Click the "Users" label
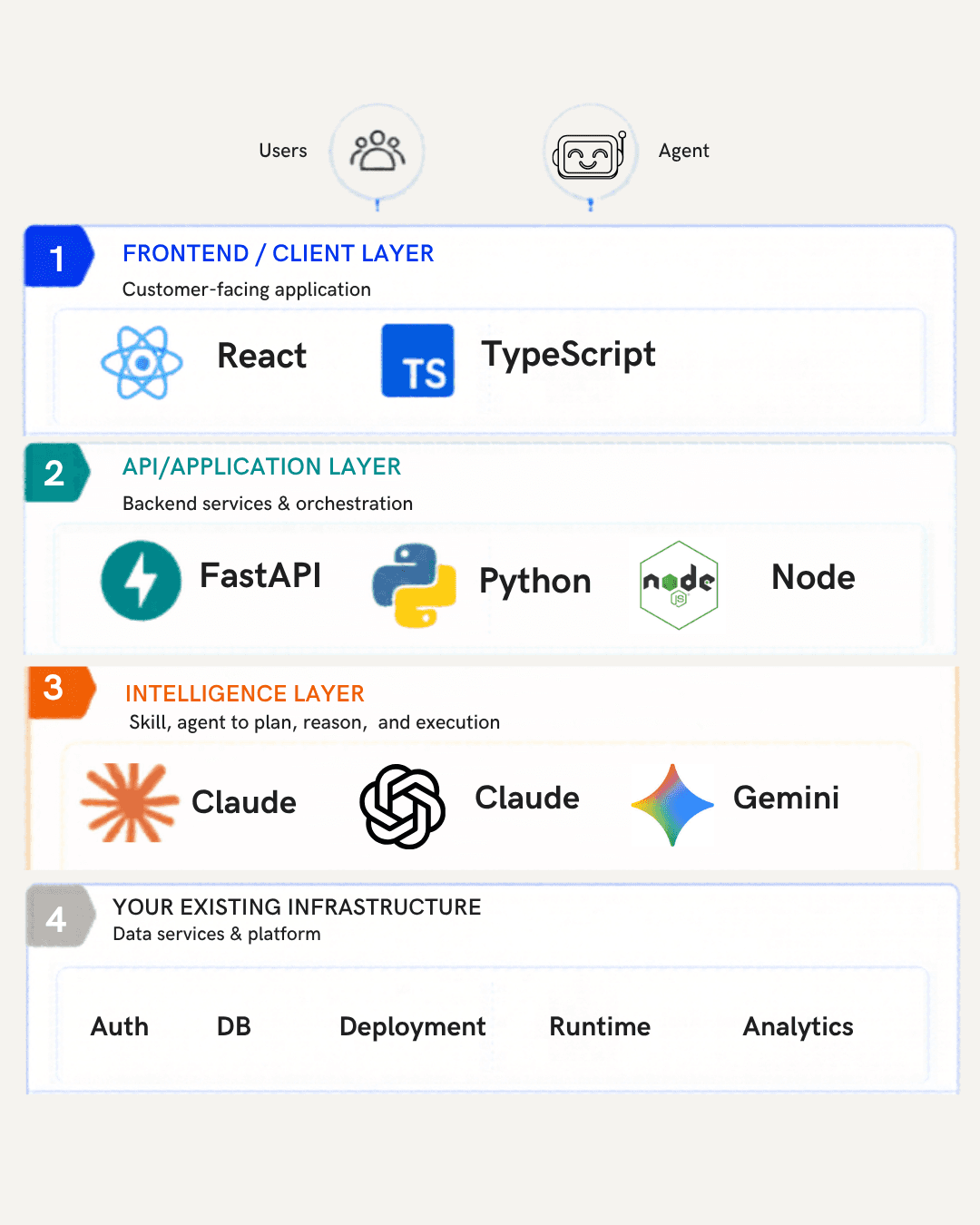980x1225 pixels. coord(283,151)
